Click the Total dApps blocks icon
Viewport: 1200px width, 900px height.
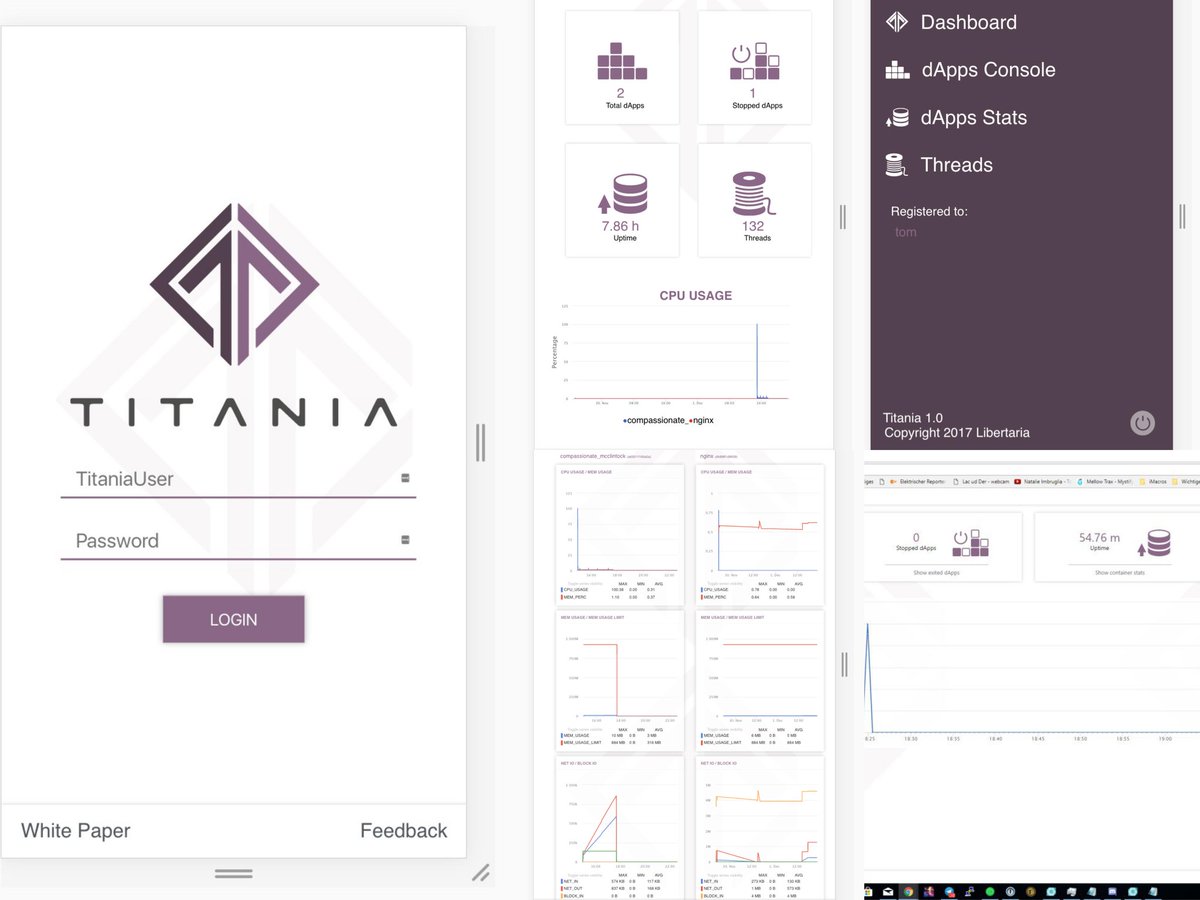[x=622, y=62]
